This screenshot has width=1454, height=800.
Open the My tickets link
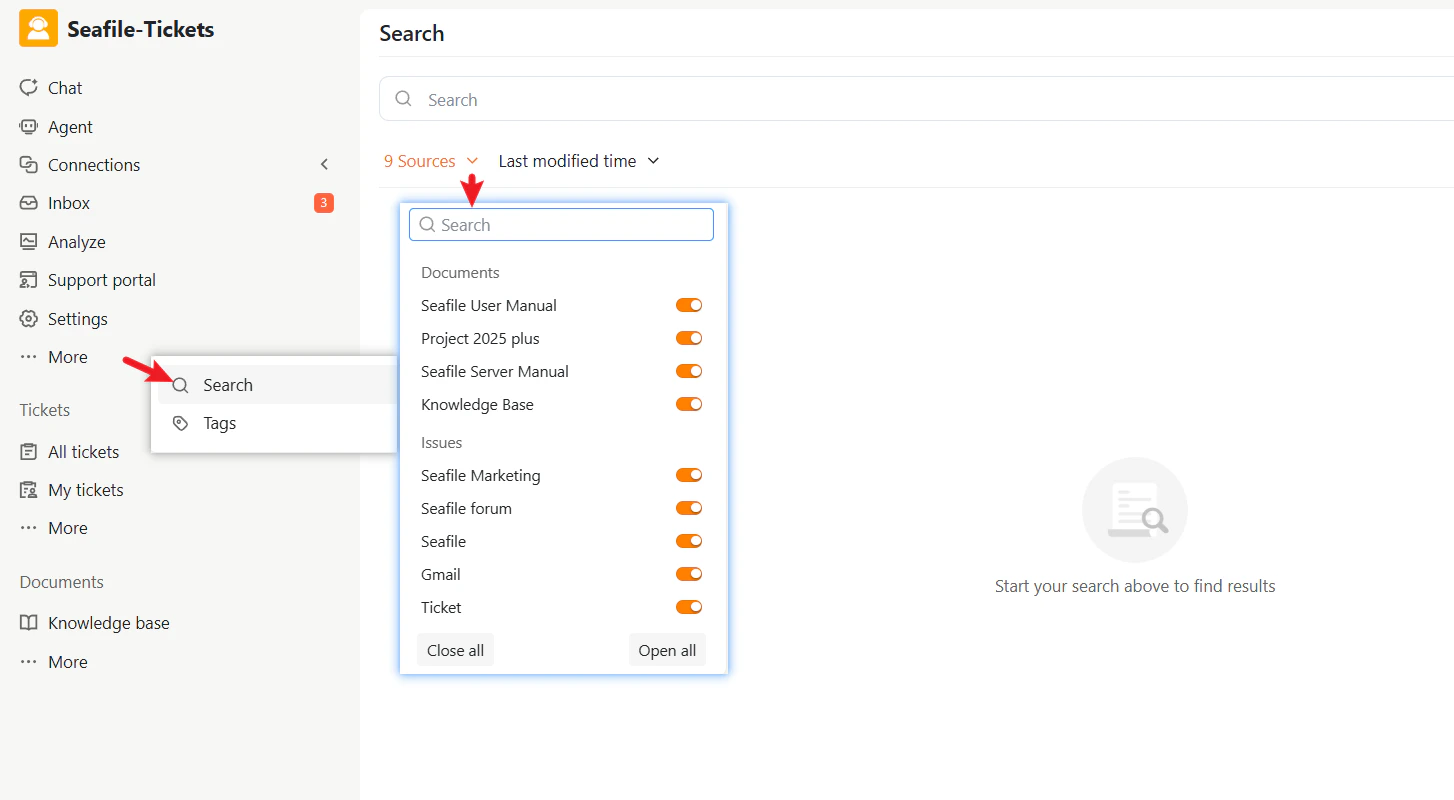tap(86, 490)
